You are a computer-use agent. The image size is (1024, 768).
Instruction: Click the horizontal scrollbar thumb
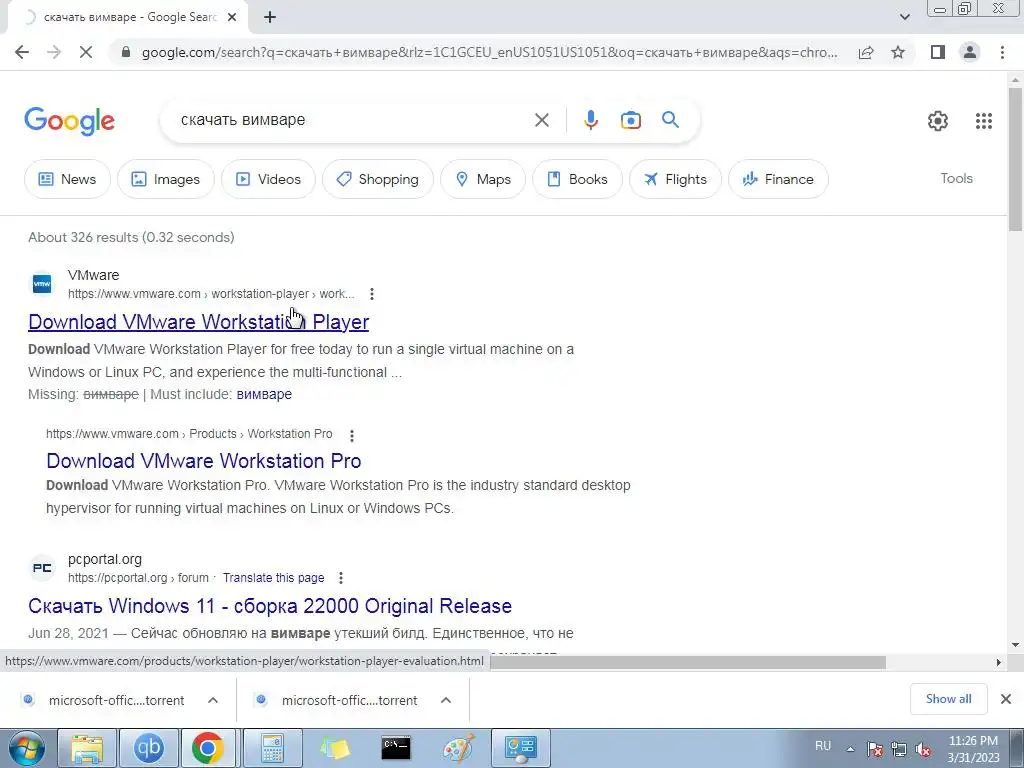[x=686, y=662]
